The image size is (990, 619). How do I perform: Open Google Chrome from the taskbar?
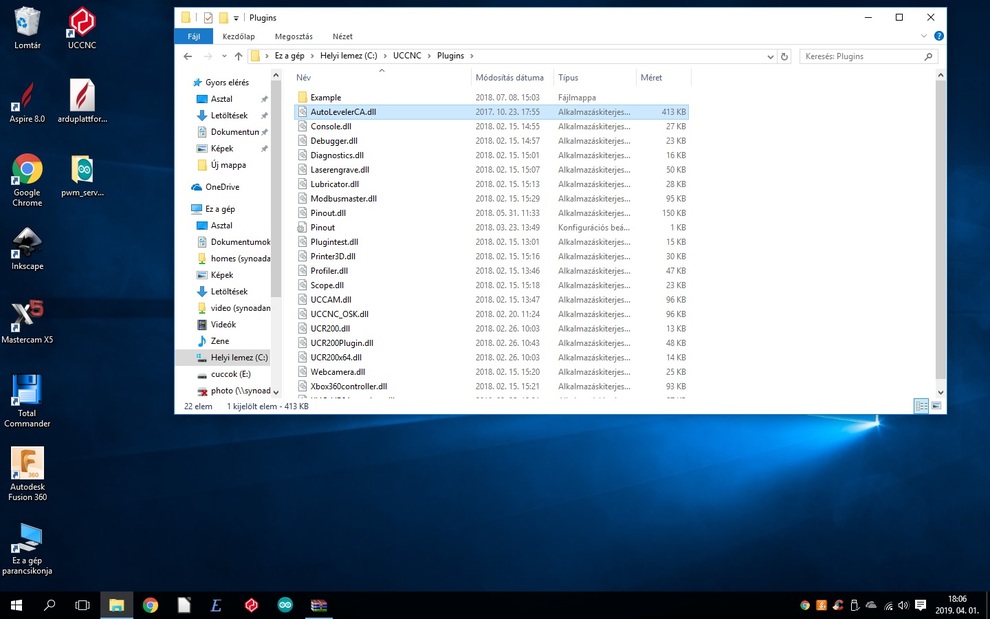coord(150,605)
